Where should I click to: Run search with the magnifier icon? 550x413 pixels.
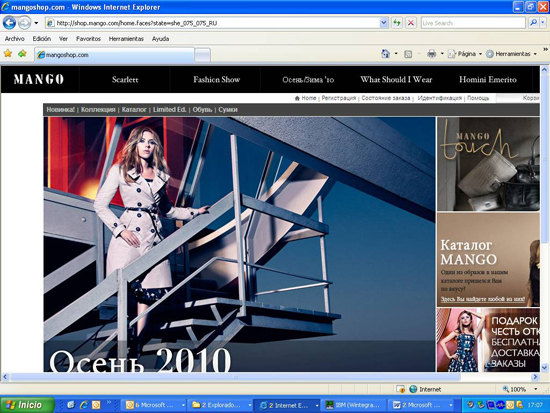533,23
